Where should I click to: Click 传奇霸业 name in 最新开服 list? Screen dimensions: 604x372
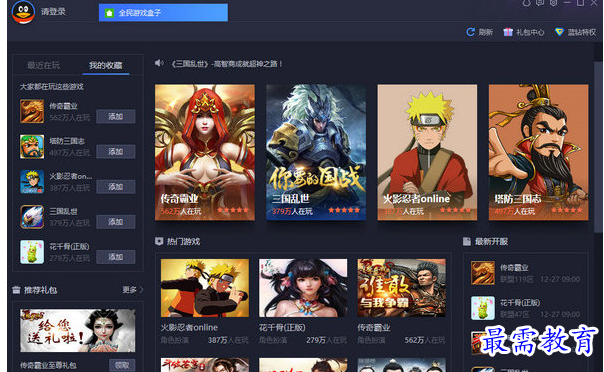pos(514,268)
